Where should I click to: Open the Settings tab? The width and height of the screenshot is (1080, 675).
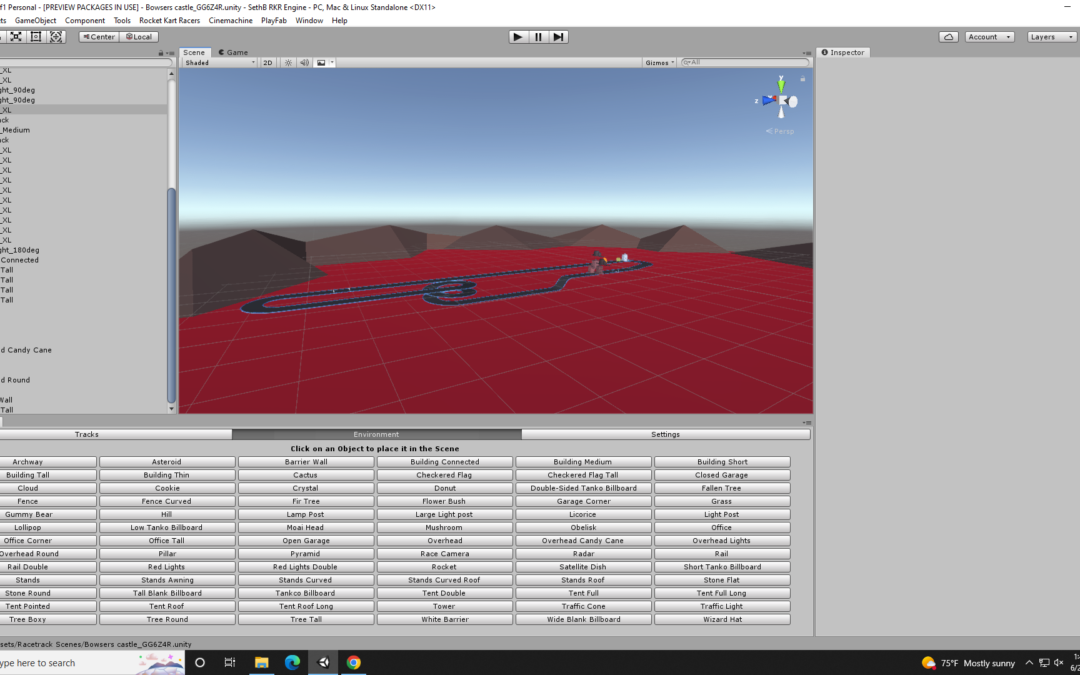[x=665, y=435]
